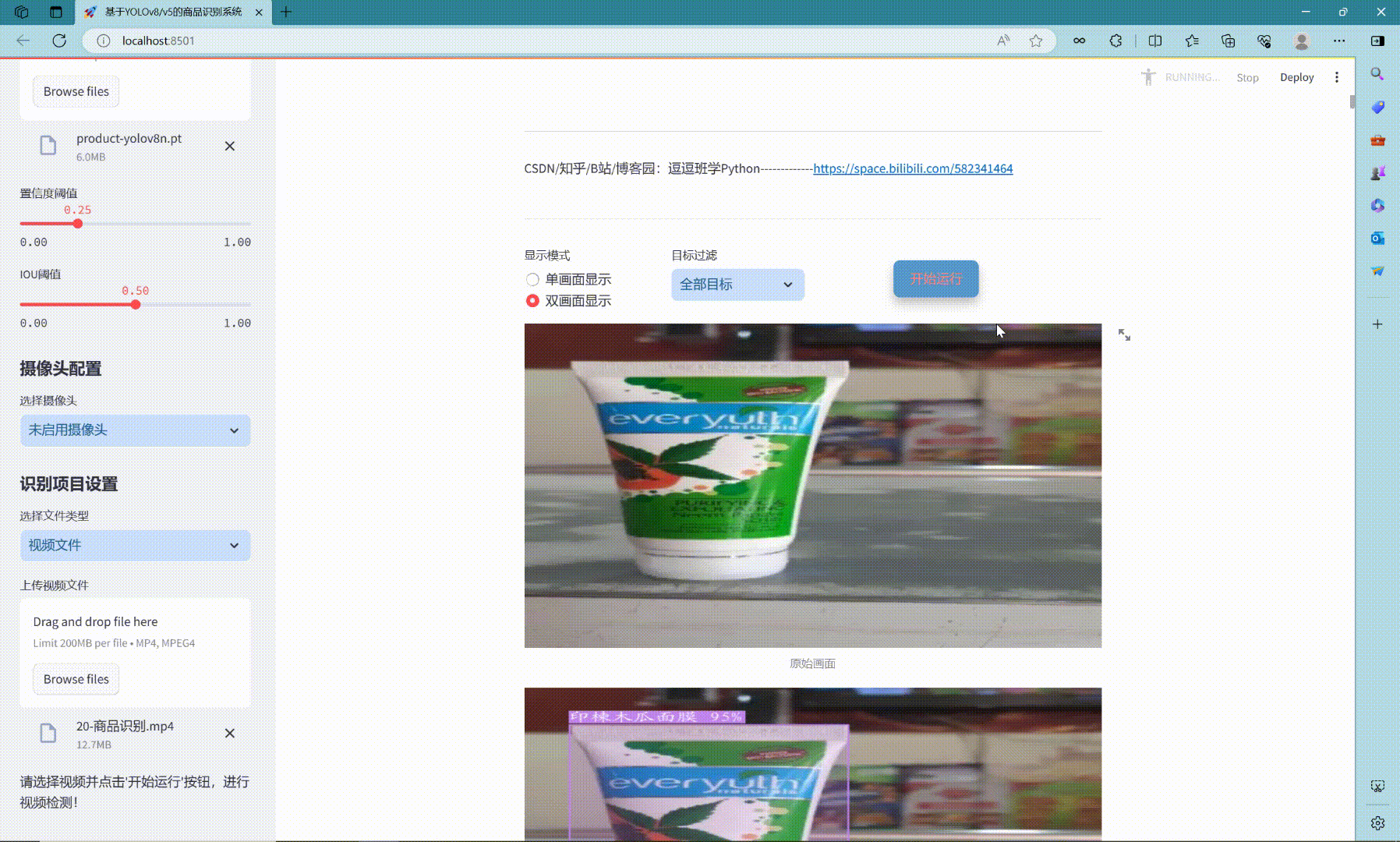
Task: Close the 基于YOLOv8/v5的商品识别系统 tab
Action: [259, 12]
